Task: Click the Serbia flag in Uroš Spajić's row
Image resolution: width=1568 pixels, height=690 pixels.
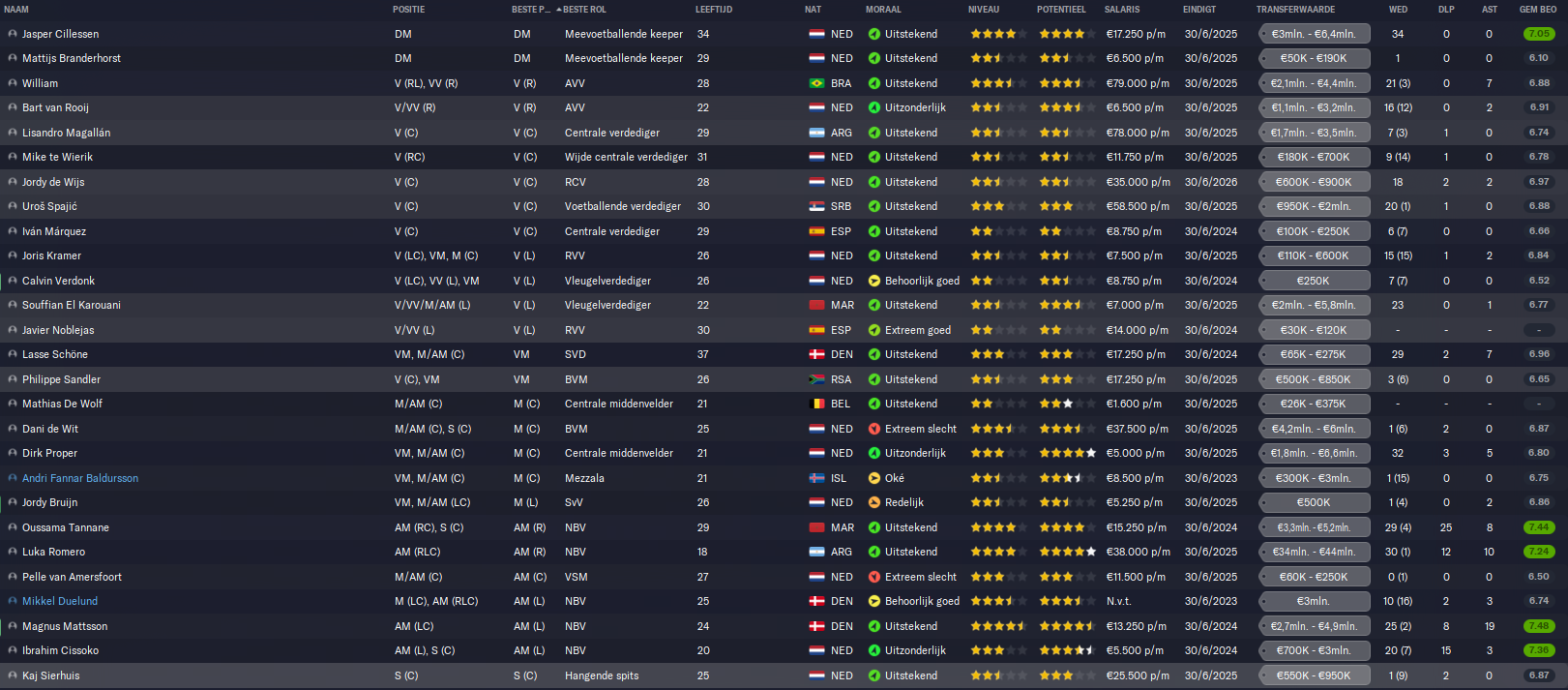Action: point(816,206)
